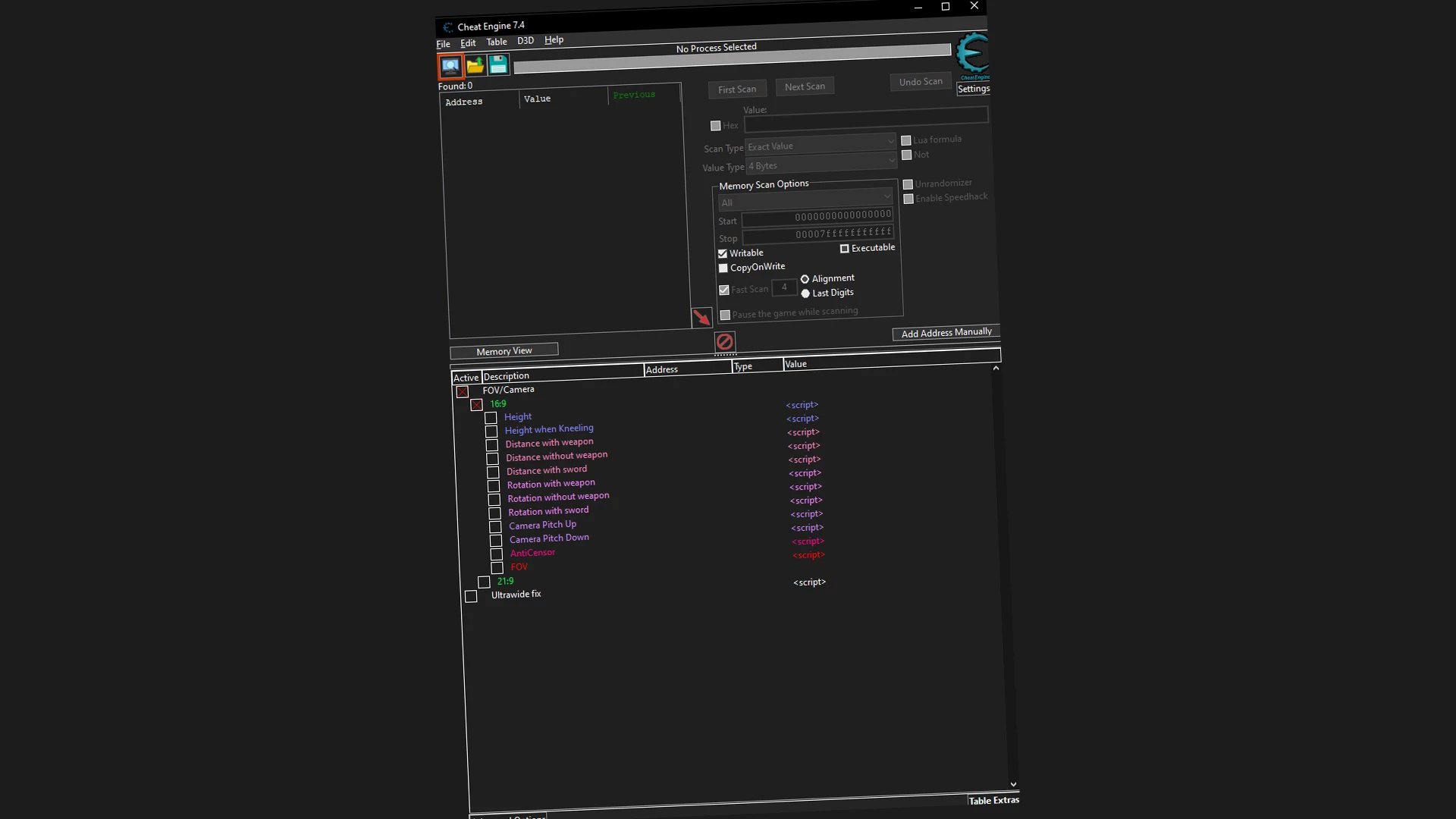Activate Height when Kneeling checkbox
Screen dimensions: 1456x819
pos(491,431)
